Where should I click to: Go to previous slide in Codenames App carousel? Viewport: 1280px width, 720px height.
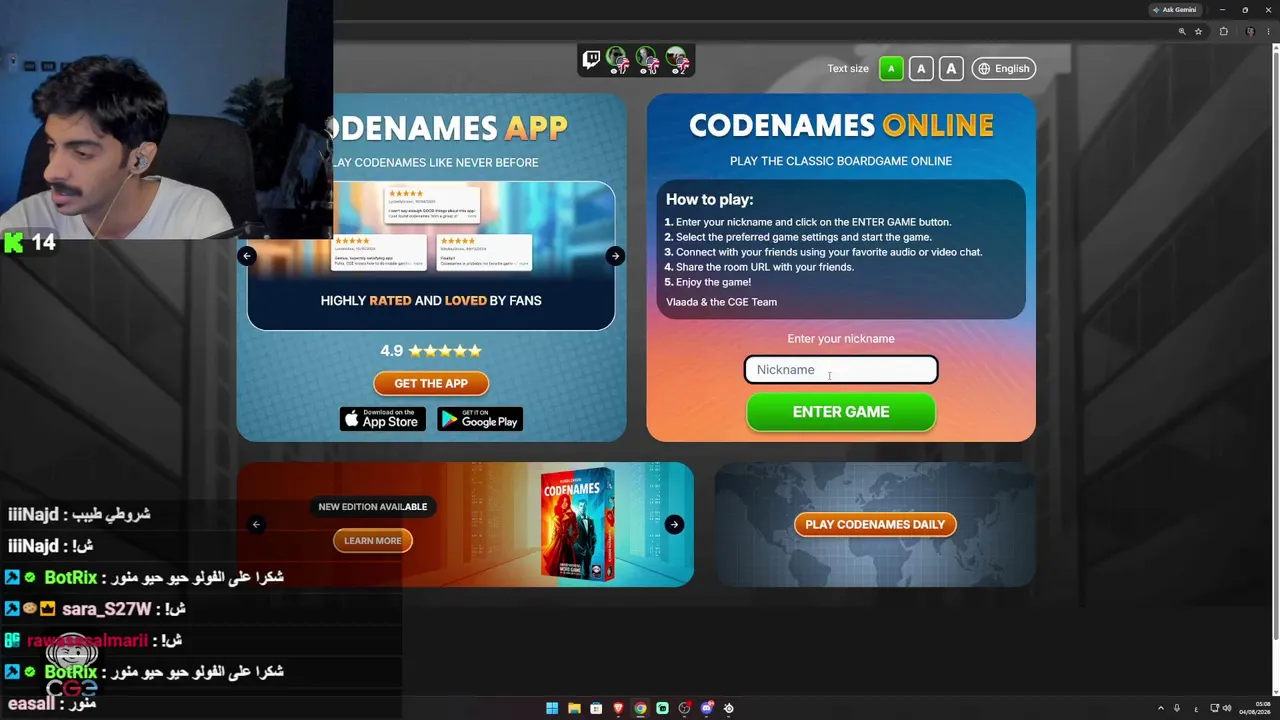point(247,256)
